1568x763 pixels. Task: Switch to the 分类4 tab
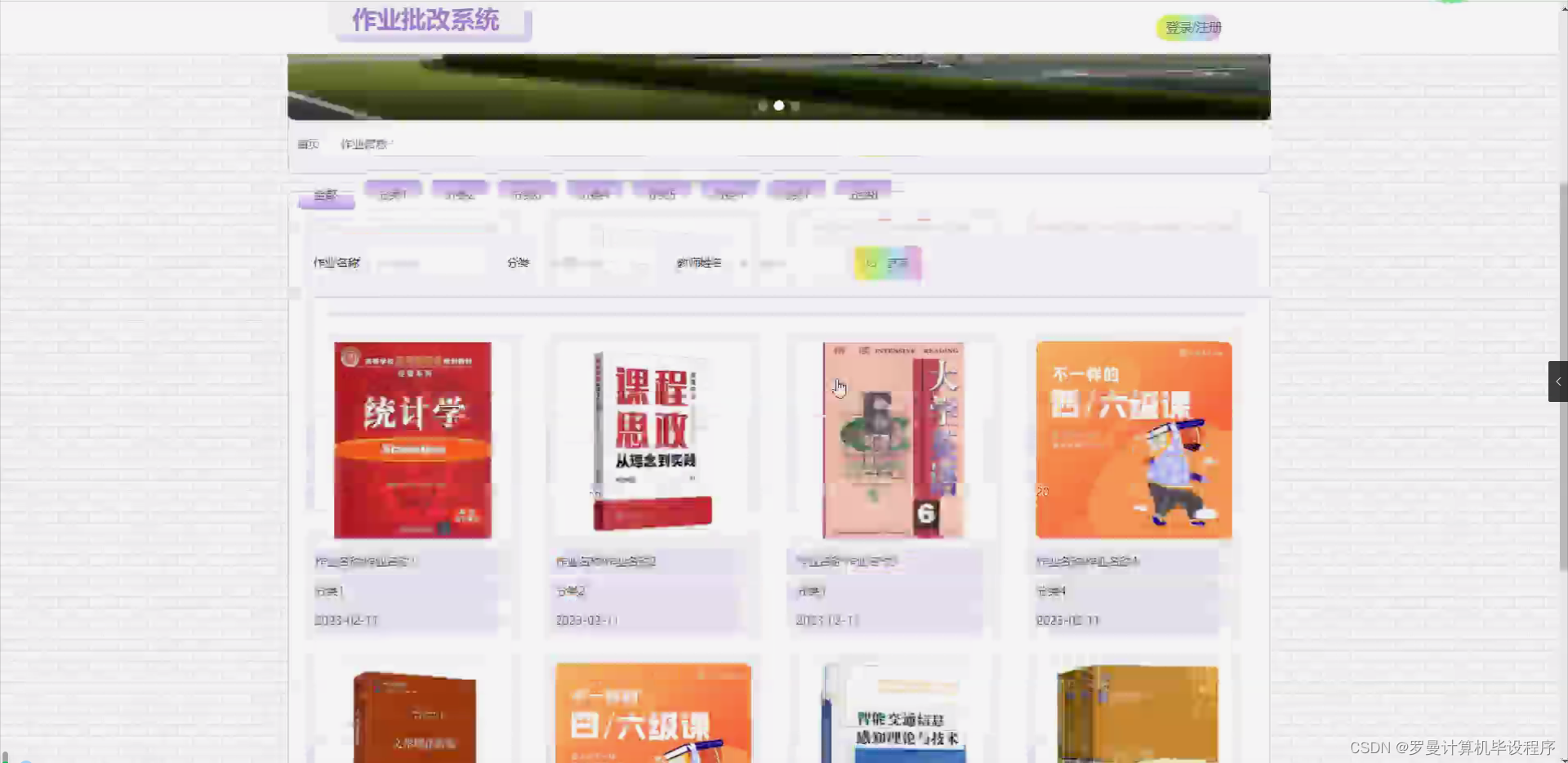point(595,193)
